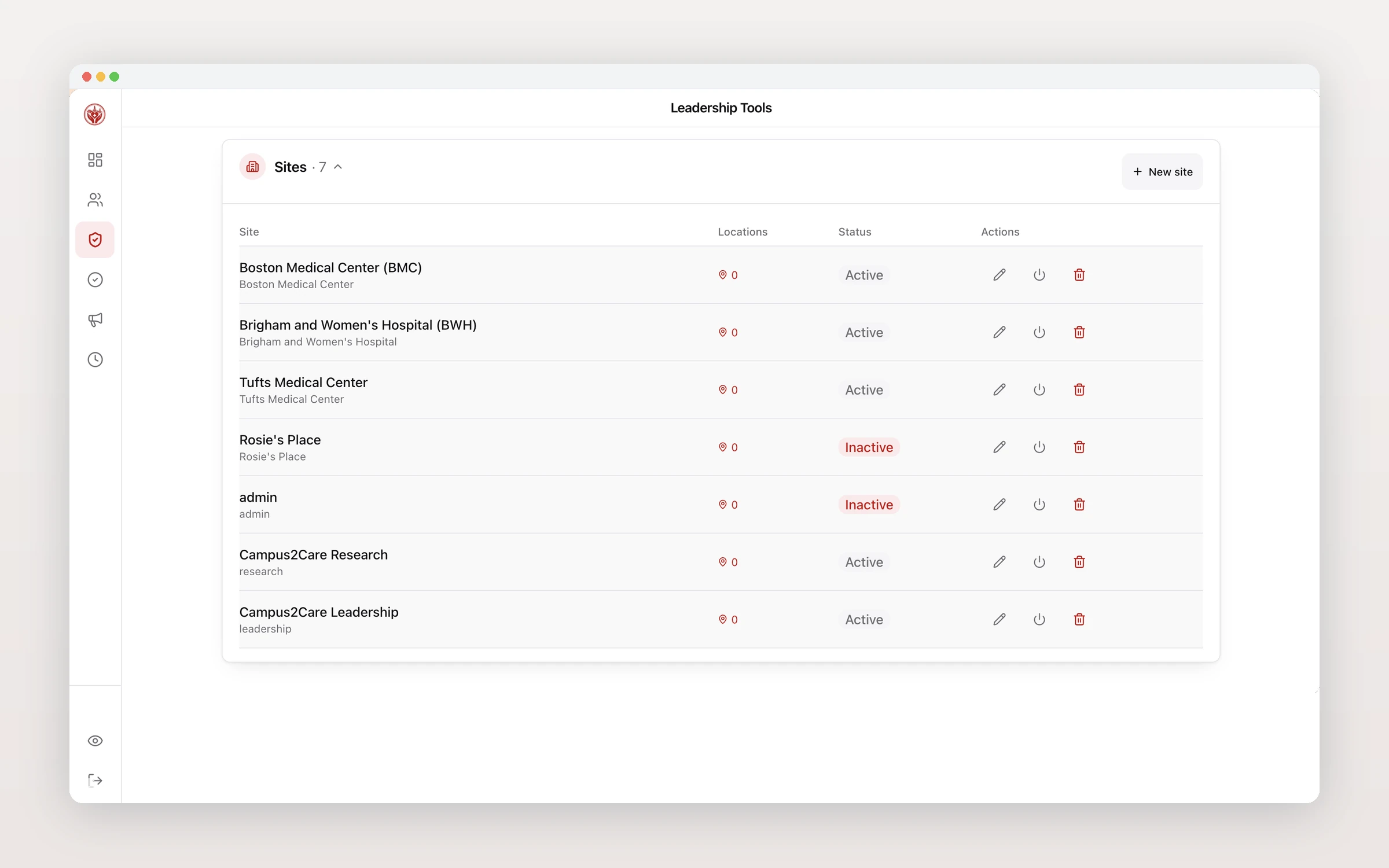Edit Campus2Care Research site
The image size is (1389, 868).
pos(1000,562)
